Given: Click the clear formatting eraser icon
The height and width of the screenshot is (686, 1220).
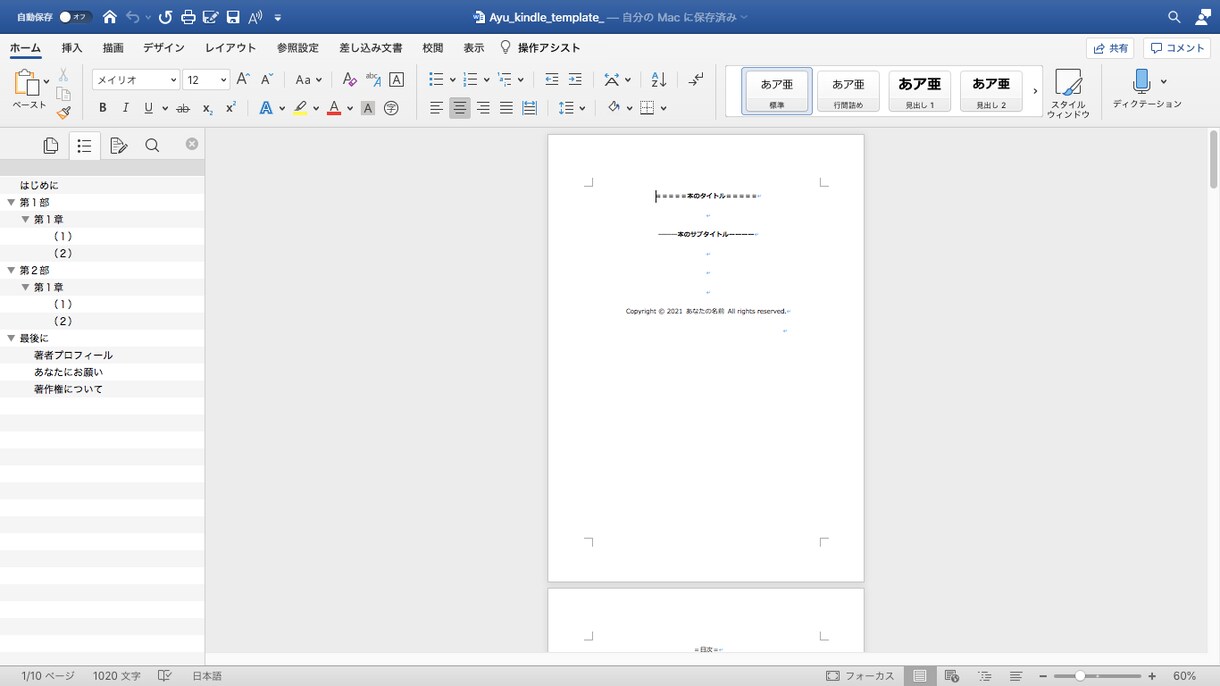Looking at the screenshot, I should (349, 80).
